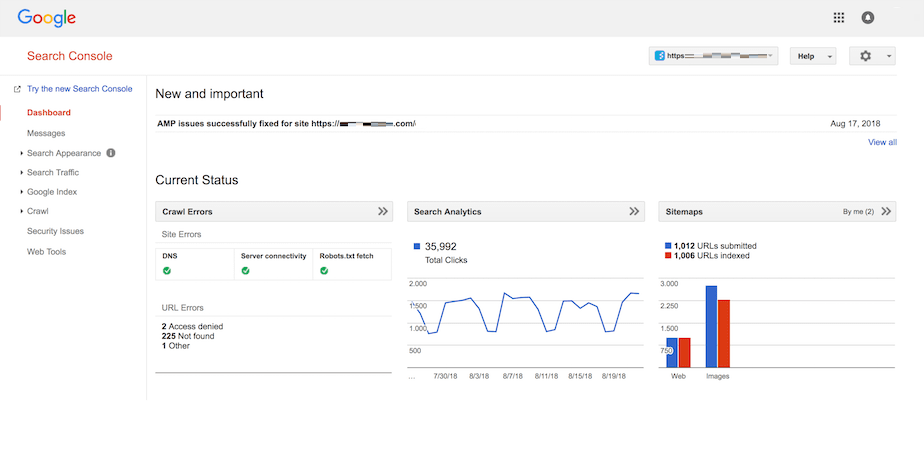Click the 225 Not found entry

[188, 336]
